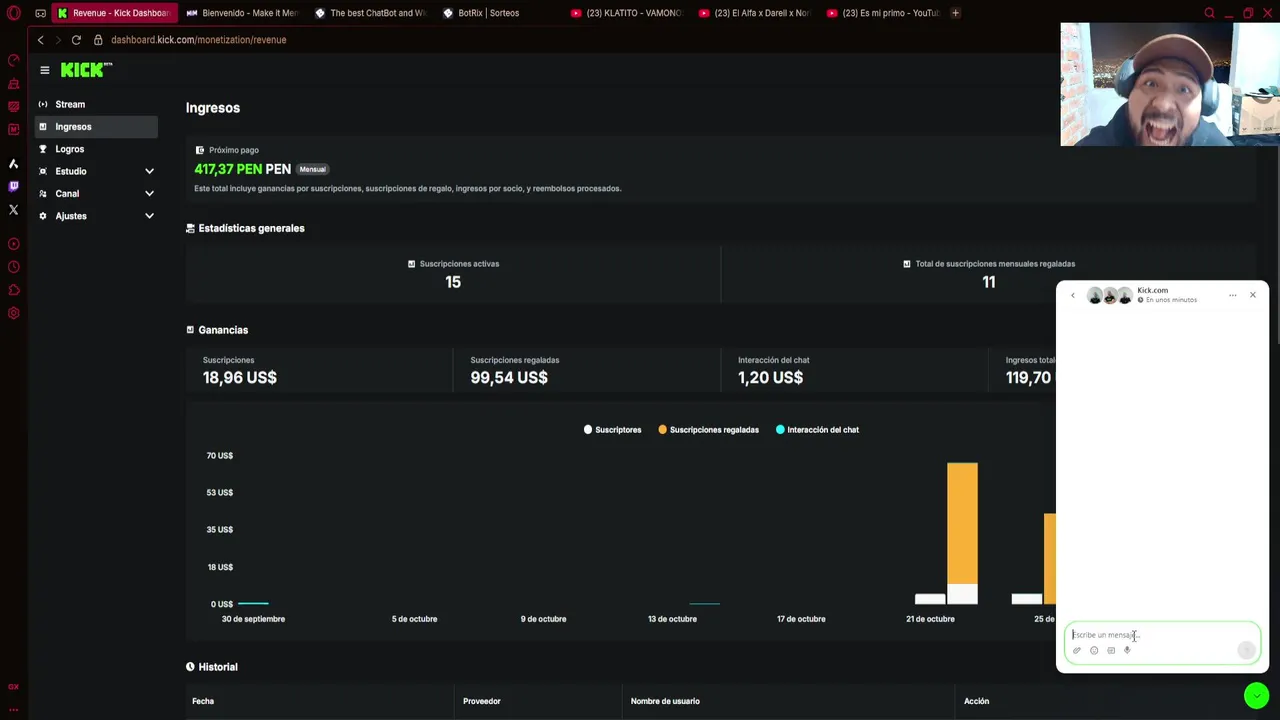Image resolution: width=1280 pixels, height=720 pixels.
Task: Toggle the Interacción del chat legend
Action: click(x=817, y=430)
